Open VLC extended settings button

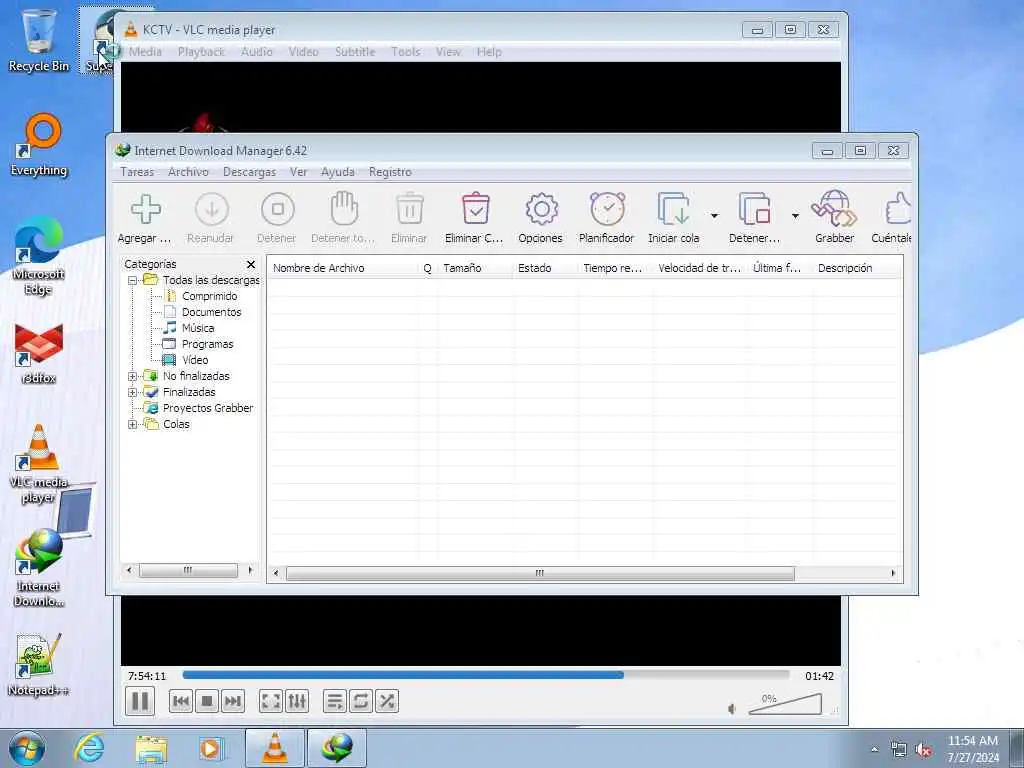click(x=296, y=701)
